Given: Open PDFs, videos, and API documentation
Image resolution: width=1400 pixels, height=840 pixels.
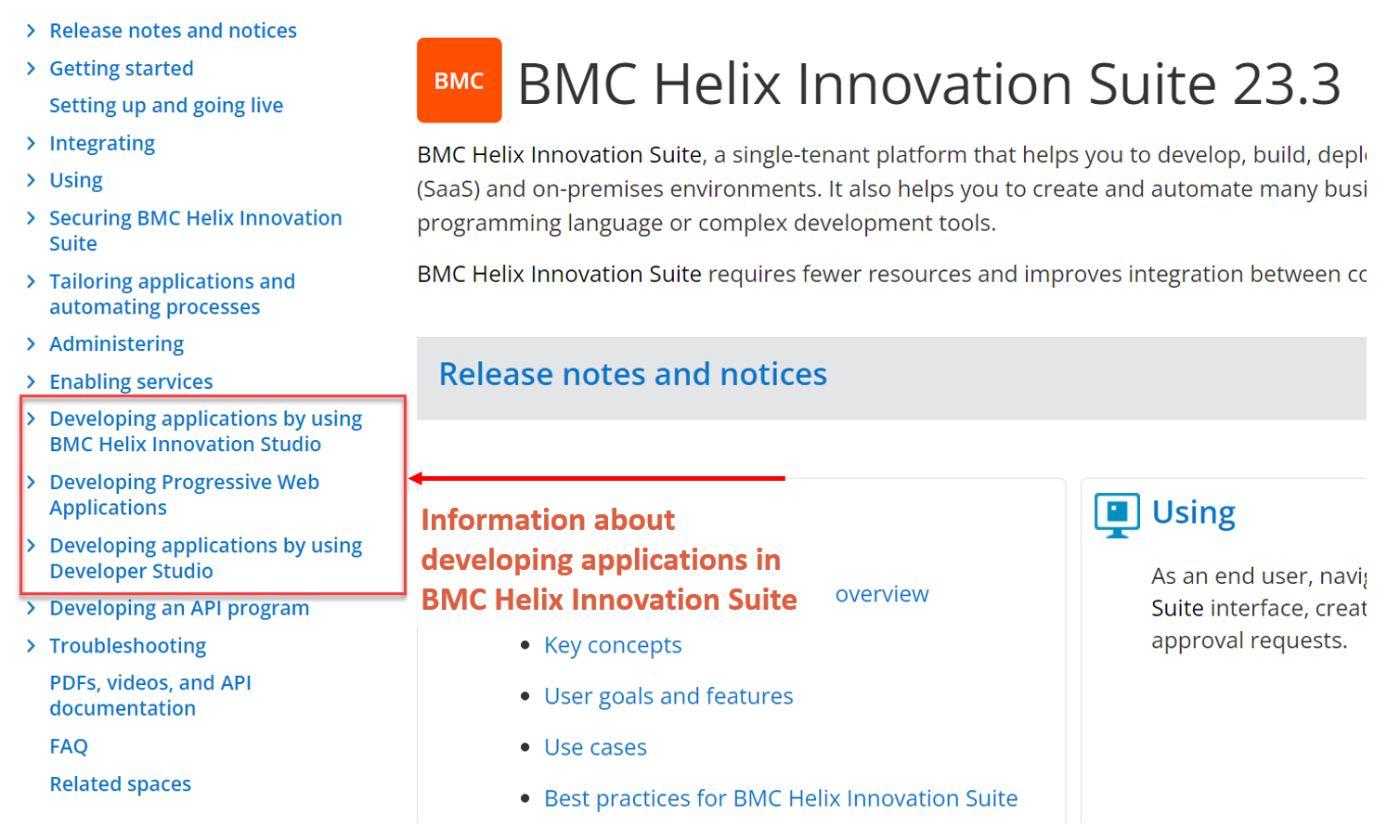Looking at the screenshot, I should 150,695.
